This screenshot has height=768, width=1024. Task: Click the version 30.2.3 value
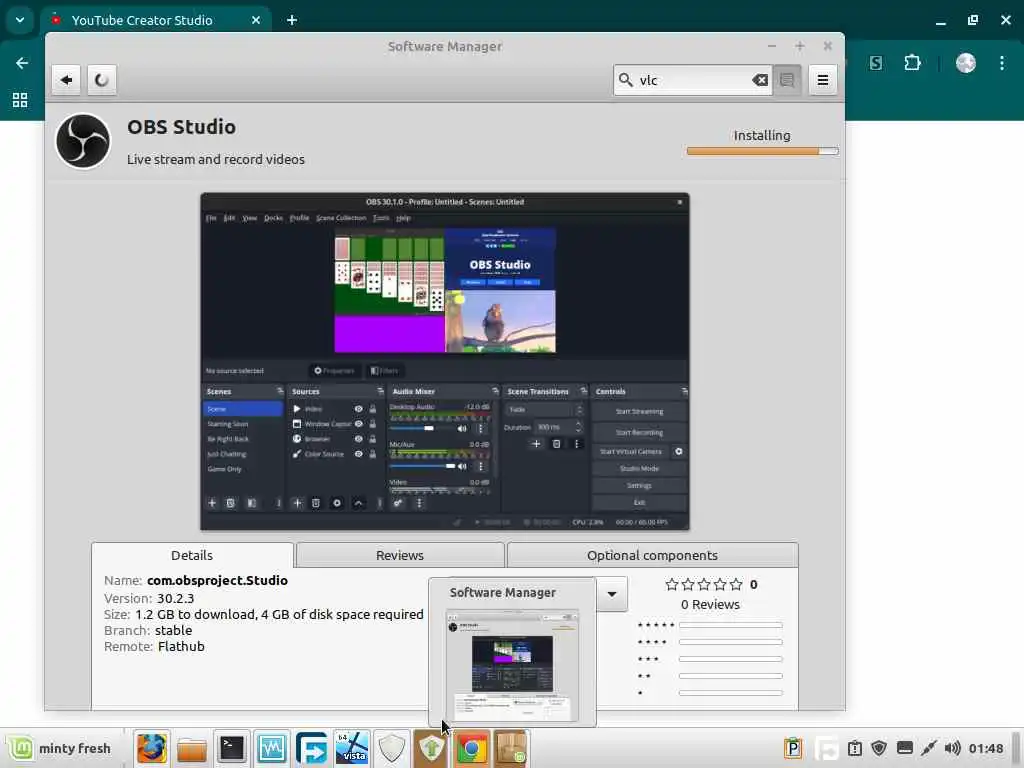click(x=175, y=598)
